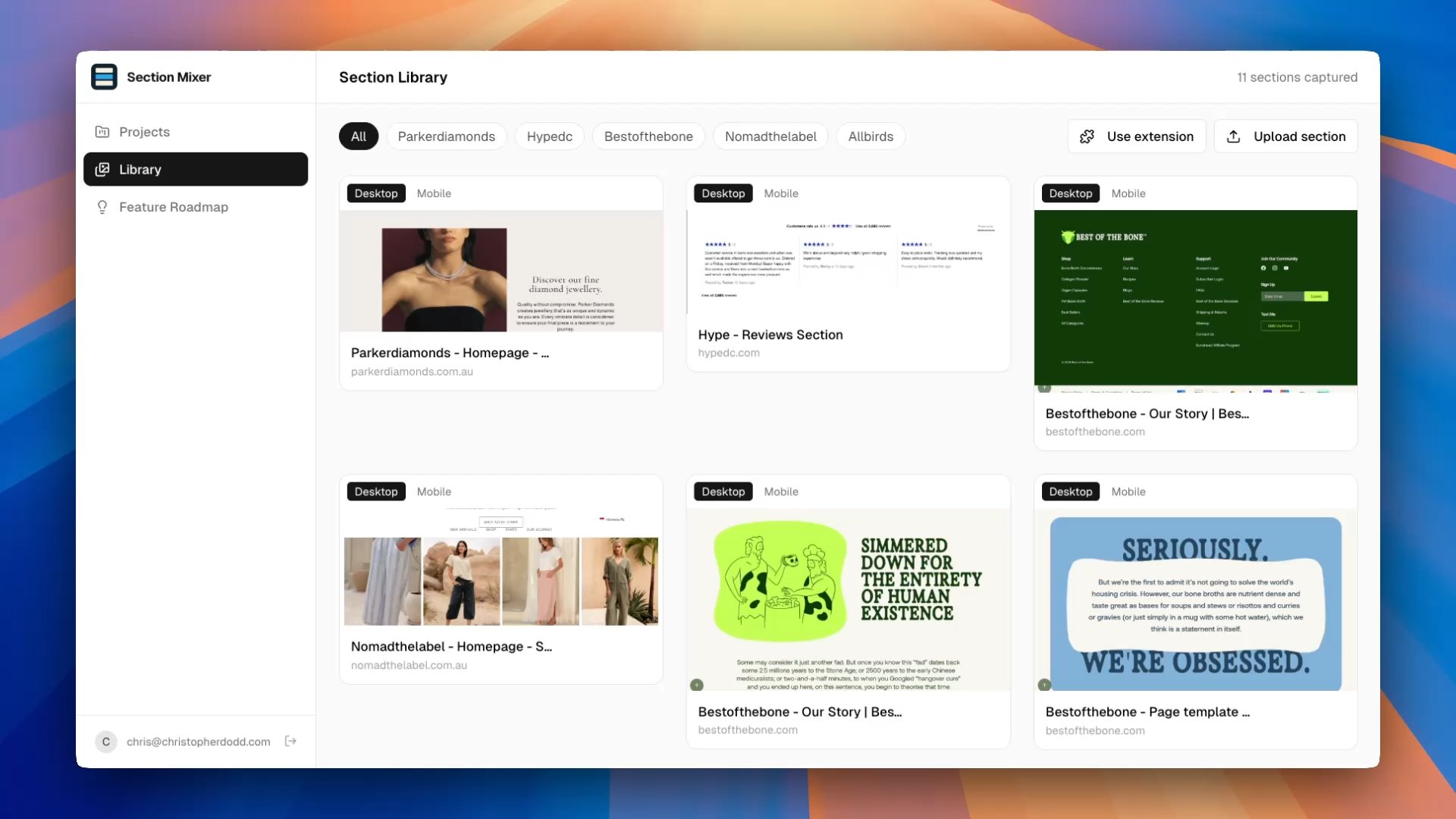Filter sections by Bestofthebone
Viewport: 1456px width, 819px height.
click(648, 136)
